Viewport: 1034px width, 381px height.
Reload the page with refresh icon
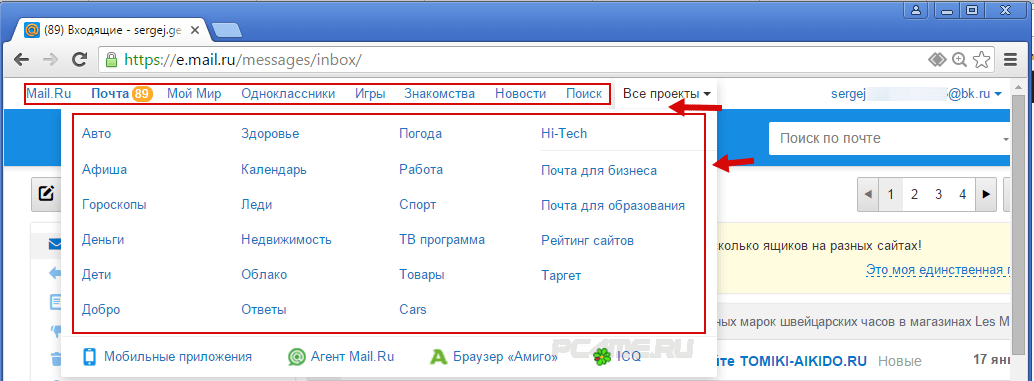[80, 59]
